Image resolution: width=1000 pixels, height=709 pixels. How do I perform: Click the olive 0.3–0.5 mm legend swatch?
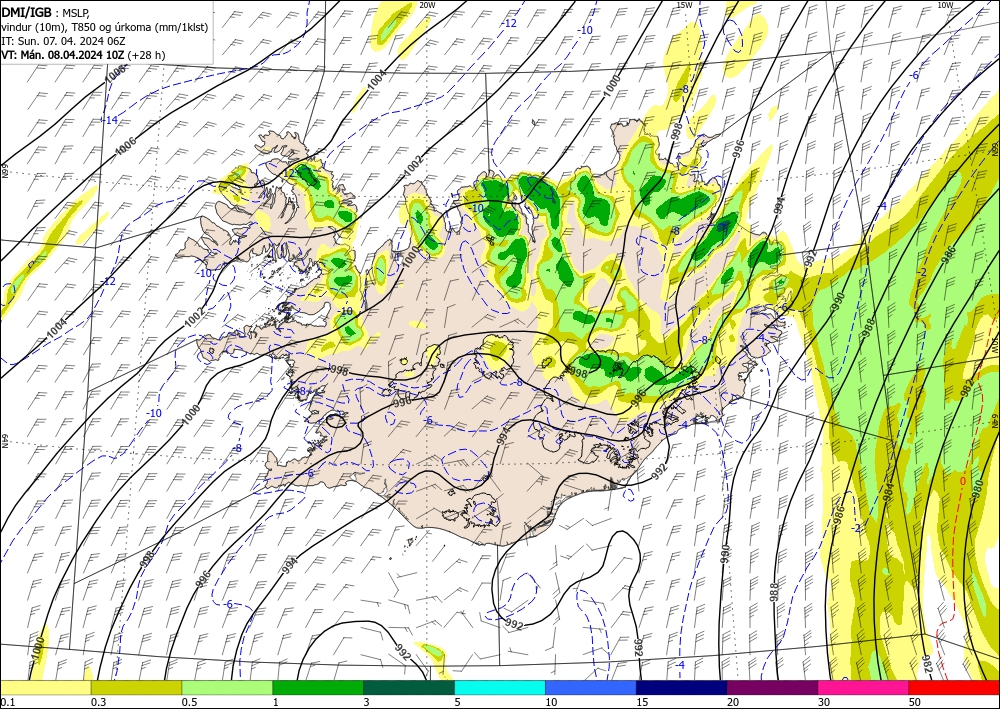[x=136, y=687]
